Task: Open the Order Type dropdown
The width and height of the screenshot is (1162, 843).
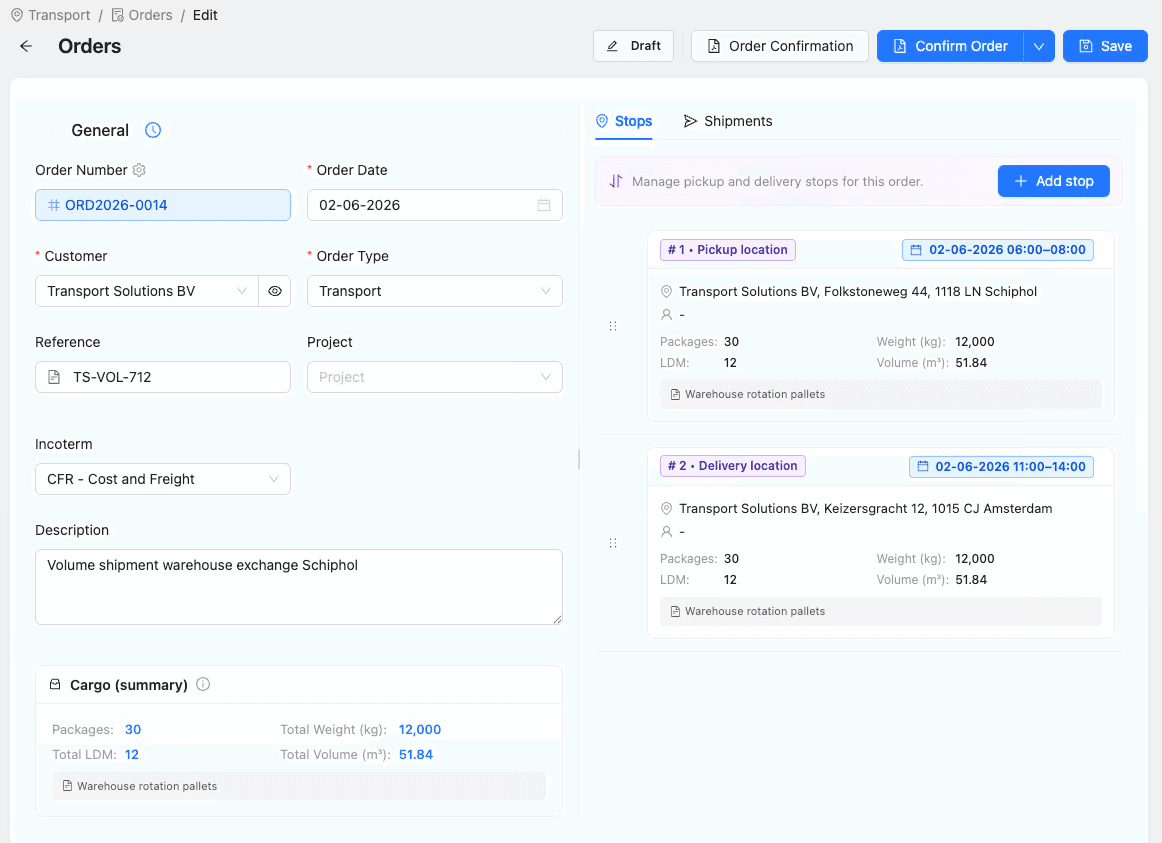Action: (x=435, y=291)
